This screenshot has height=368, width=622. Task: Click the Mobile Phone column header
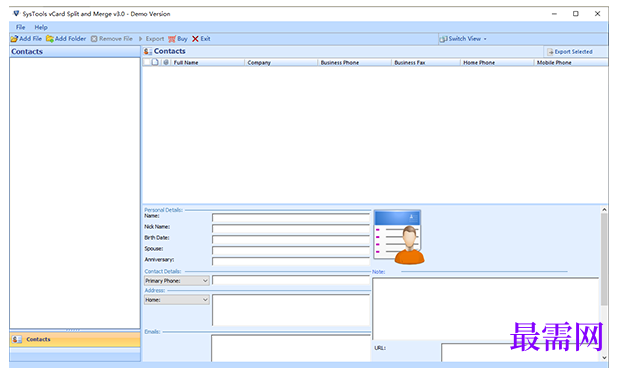[570, 63]
